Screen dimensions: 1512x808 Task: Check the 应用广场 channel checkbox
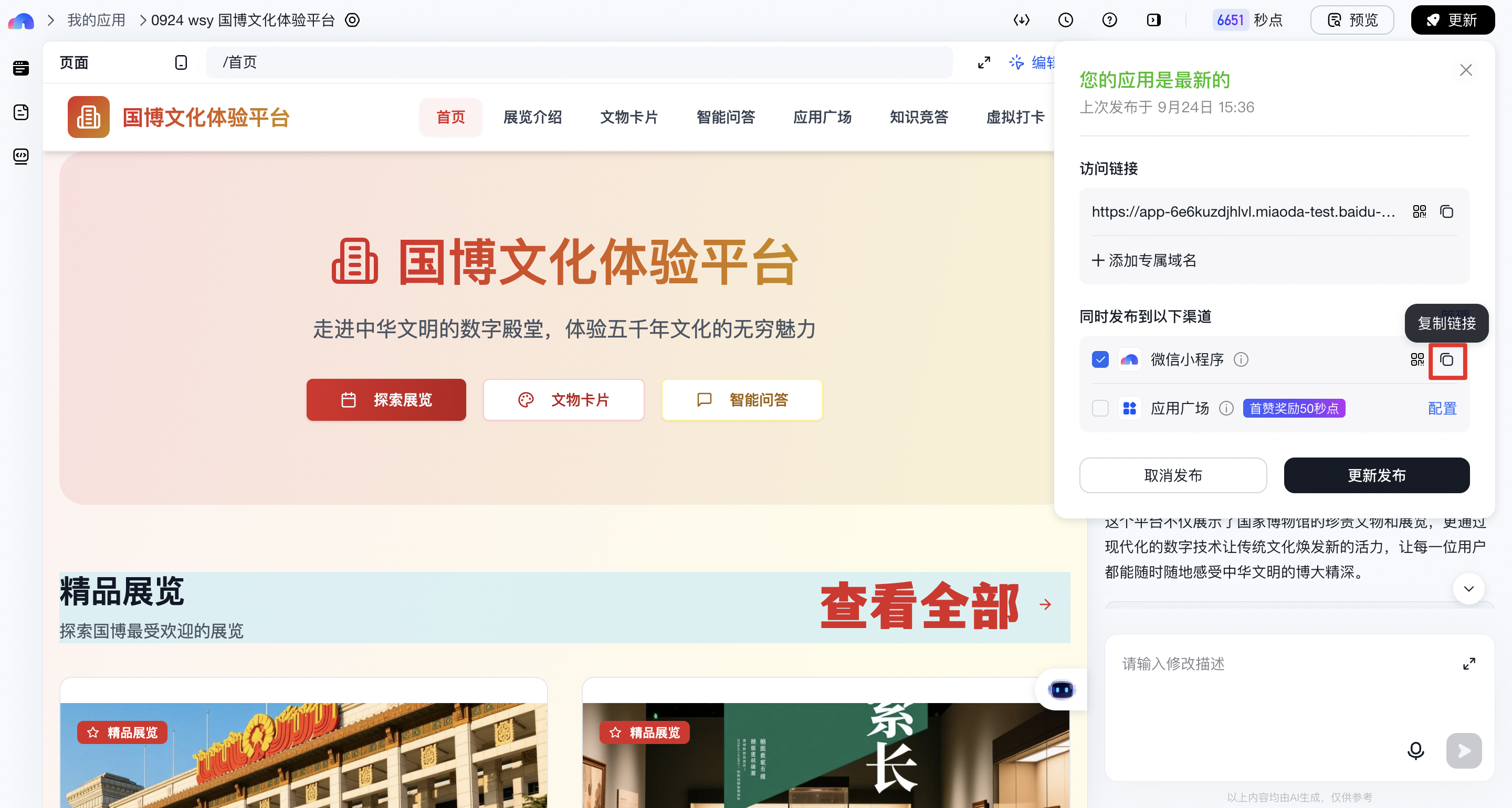(1100, 408)
